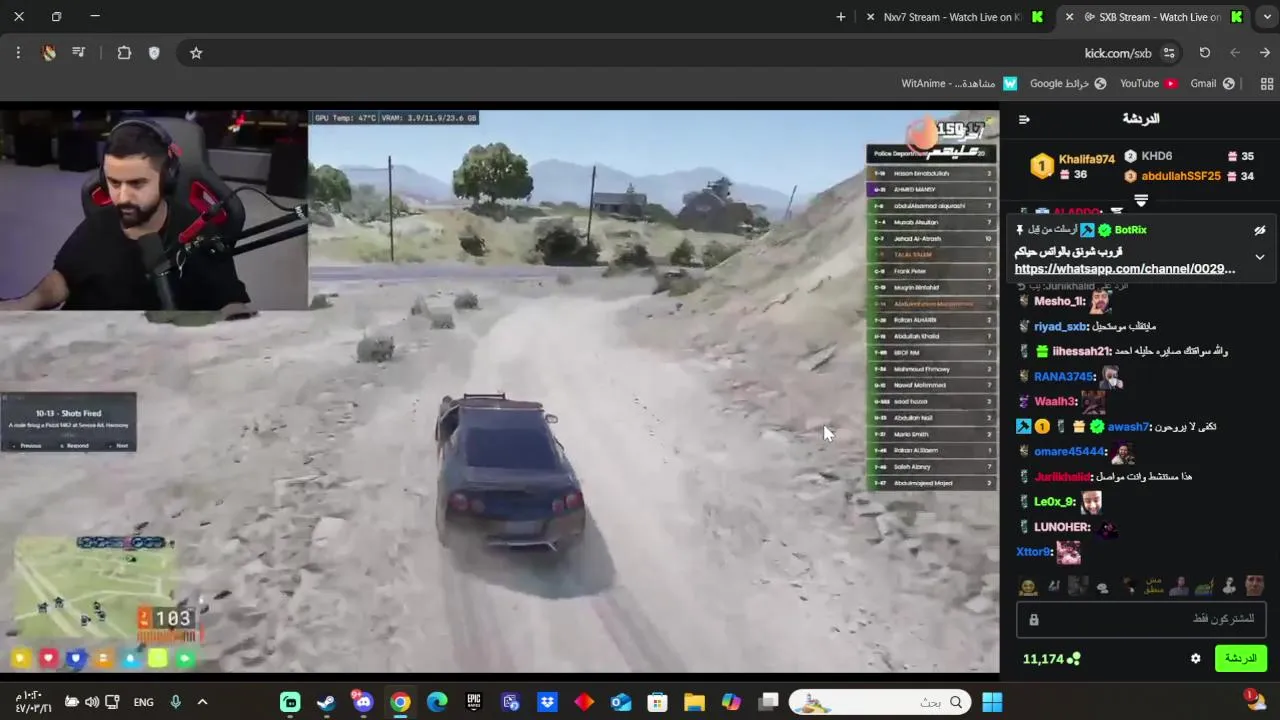Hide the pinned BotRix message

pyautogui.click(x=1260, y=230)
